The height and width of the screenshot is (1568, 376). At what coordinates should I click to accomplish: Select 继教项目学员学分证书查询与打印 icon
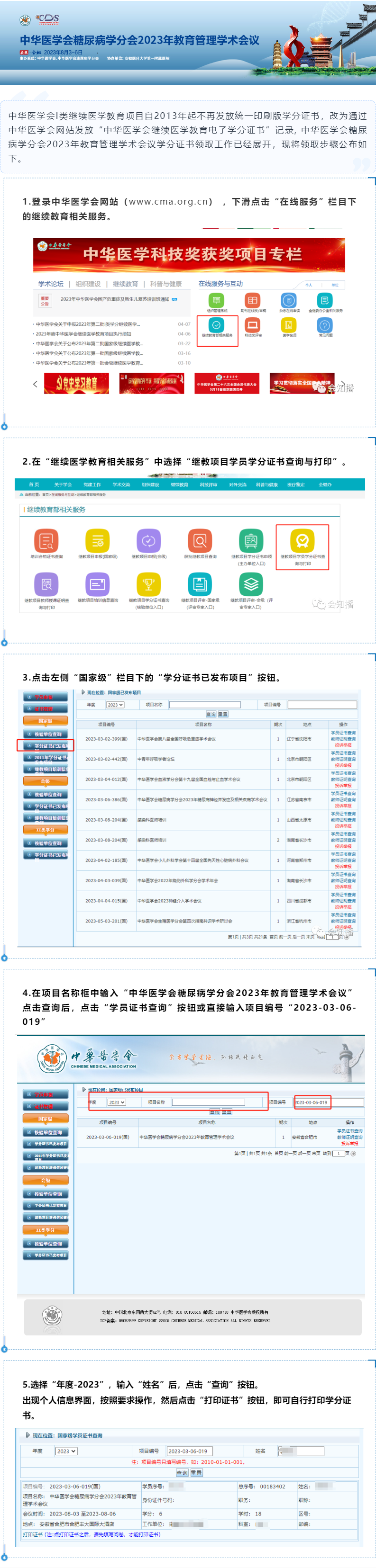tap(302, 540)
